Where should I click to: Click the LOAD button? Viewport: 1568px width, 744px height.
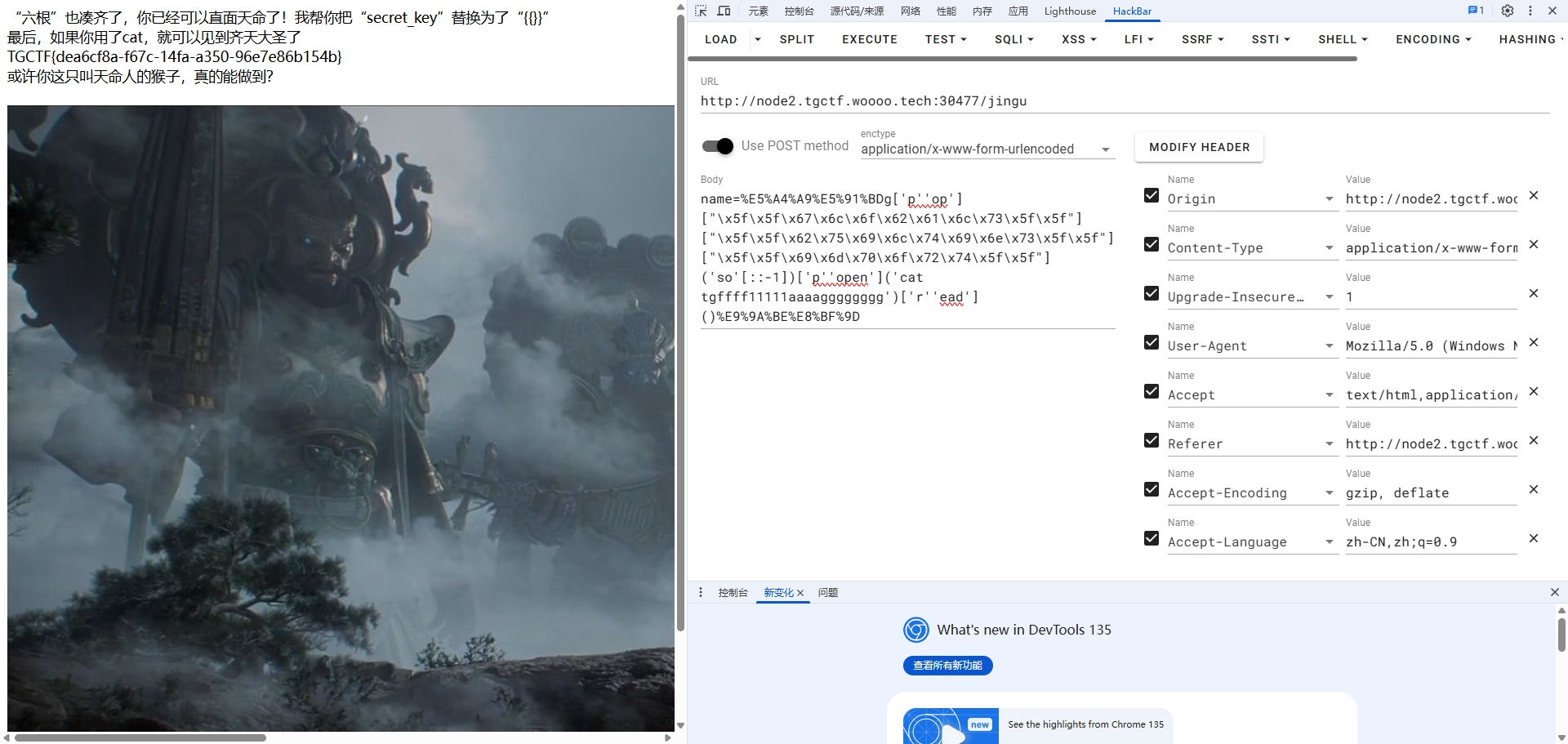point(721,39)
